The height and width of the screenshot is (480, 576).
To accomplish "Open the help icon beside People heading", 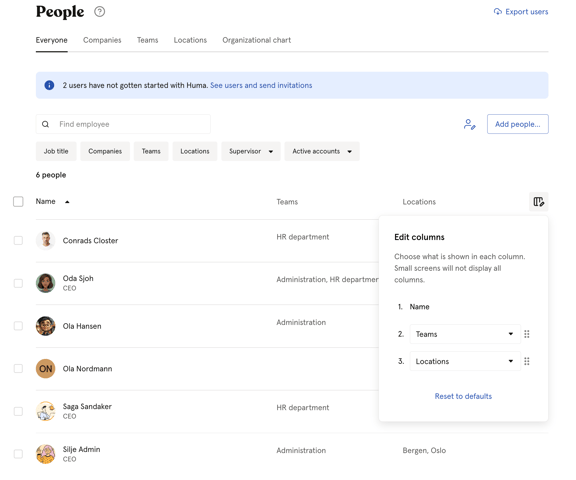I will click(99, 12).
